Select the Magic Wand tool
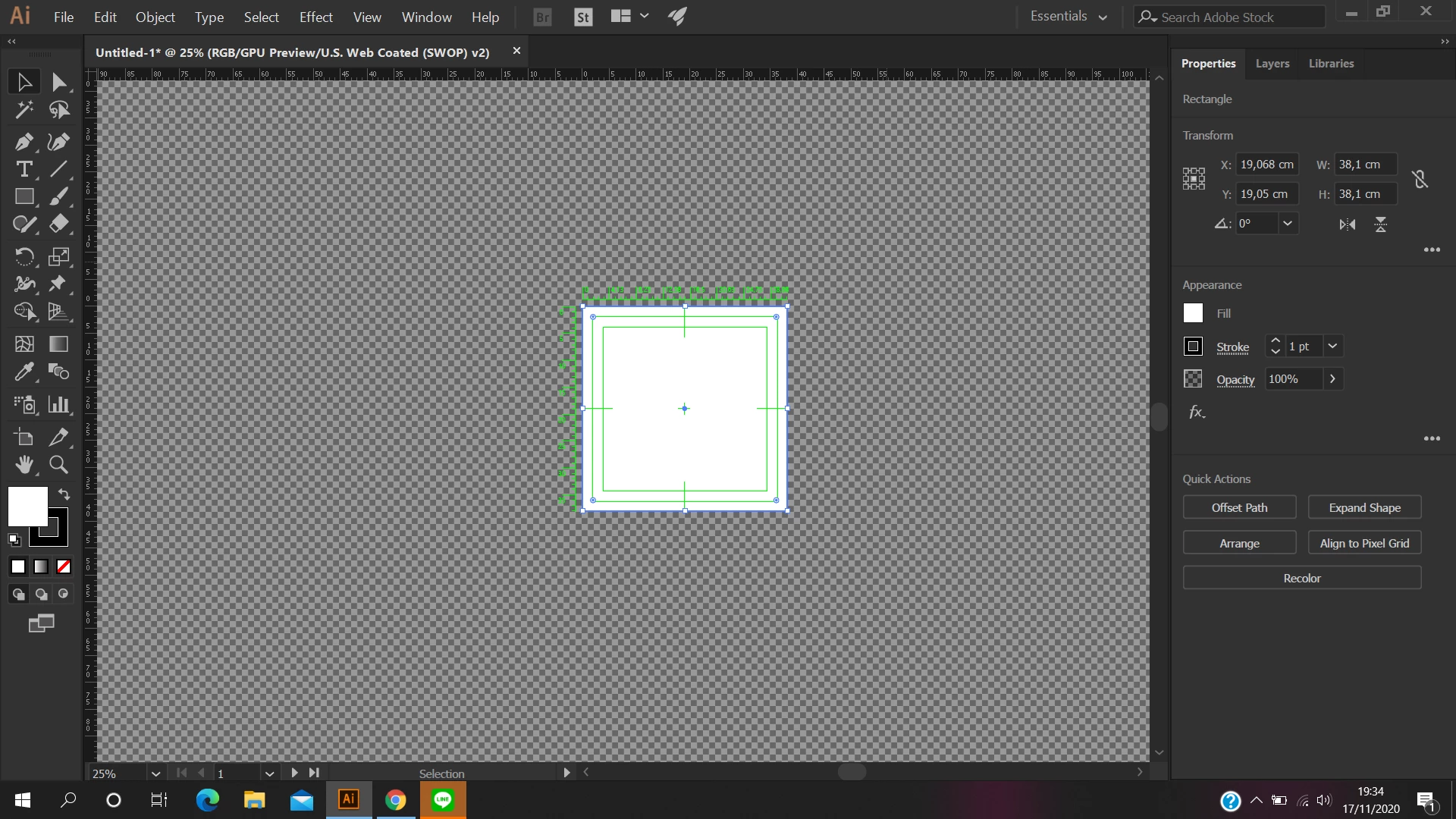 coord(24,110)
